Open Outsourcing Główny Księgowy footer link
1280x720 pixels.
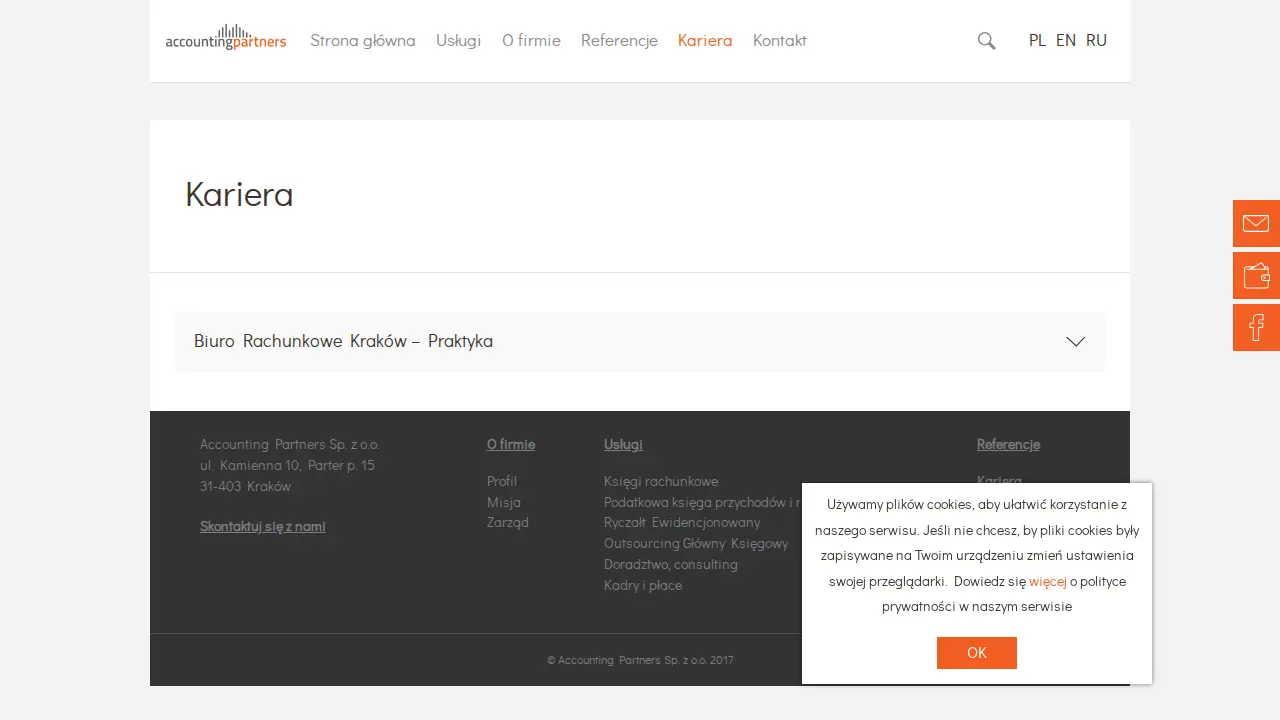coord(696,543)
